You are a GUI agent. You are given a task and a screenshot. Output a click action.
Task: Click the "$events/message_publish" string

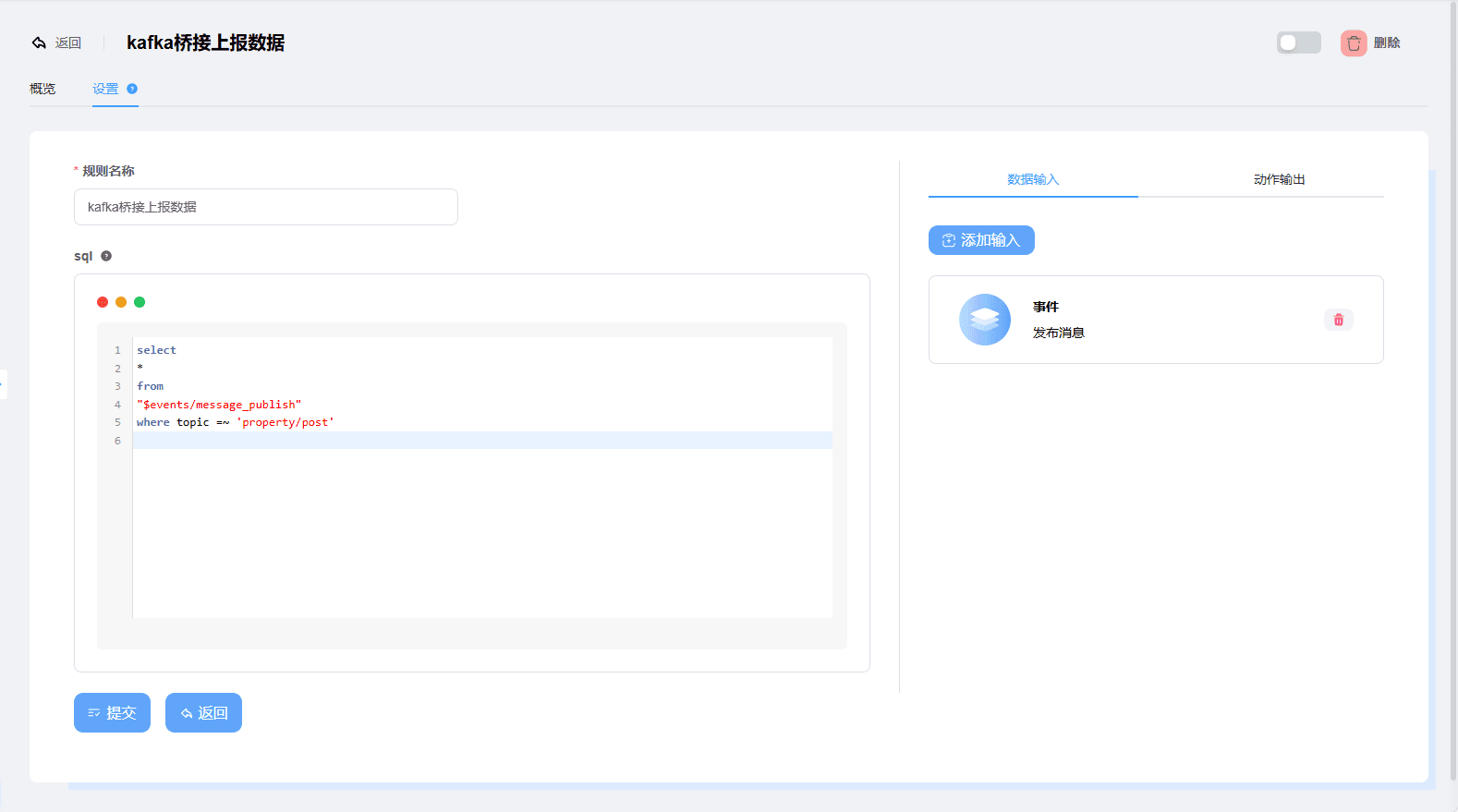tap(219, 405)
